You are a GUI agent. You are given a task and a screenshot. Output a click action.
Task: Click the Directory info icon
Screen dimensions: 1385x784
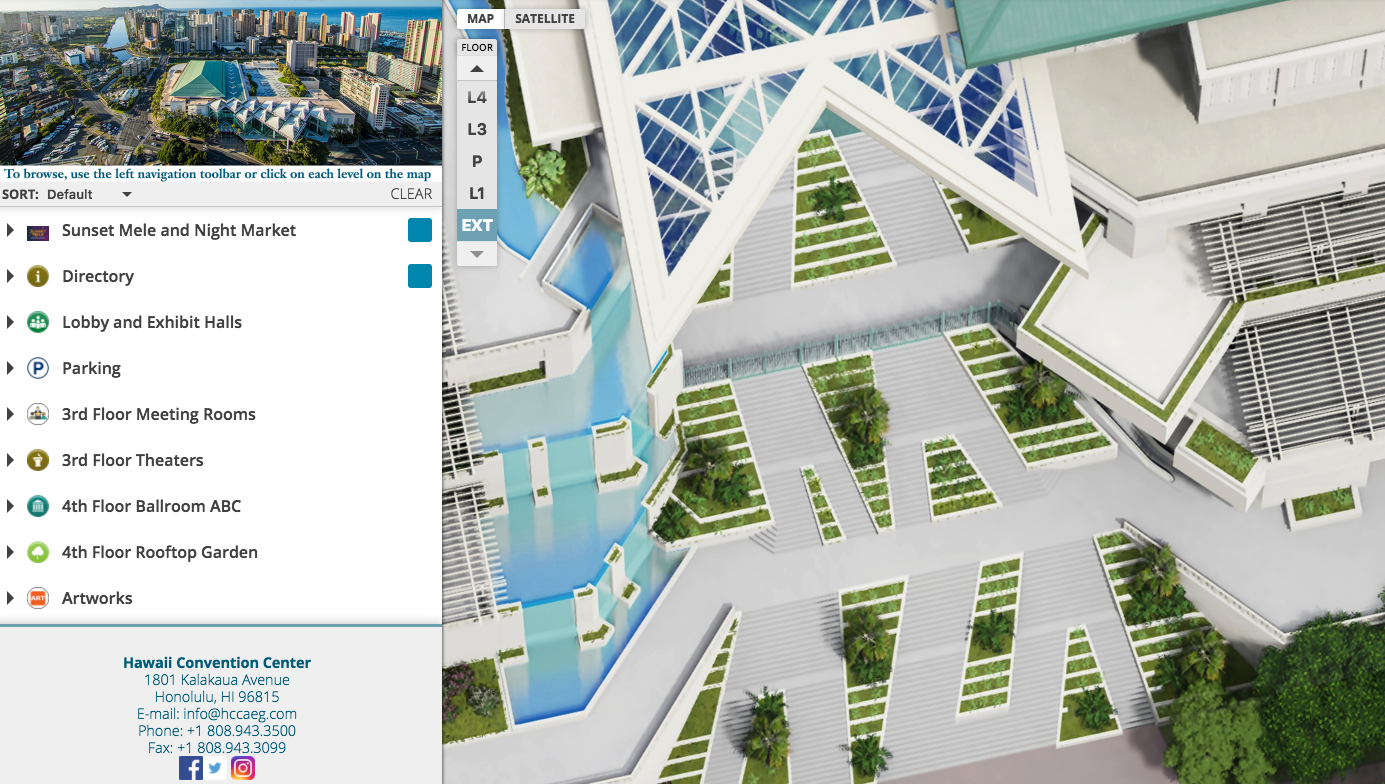pos(38,276)
